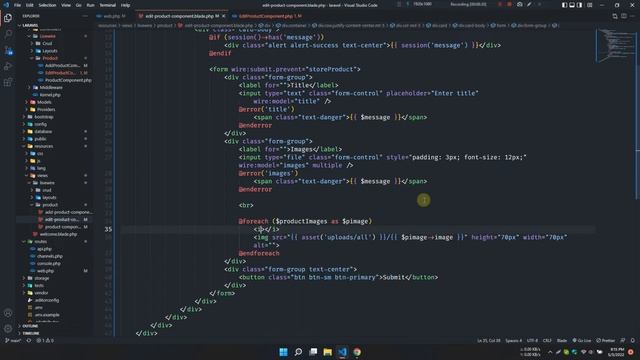Open the notifications bell in status bar
640x360 pixels.
[x=633, y=340]
